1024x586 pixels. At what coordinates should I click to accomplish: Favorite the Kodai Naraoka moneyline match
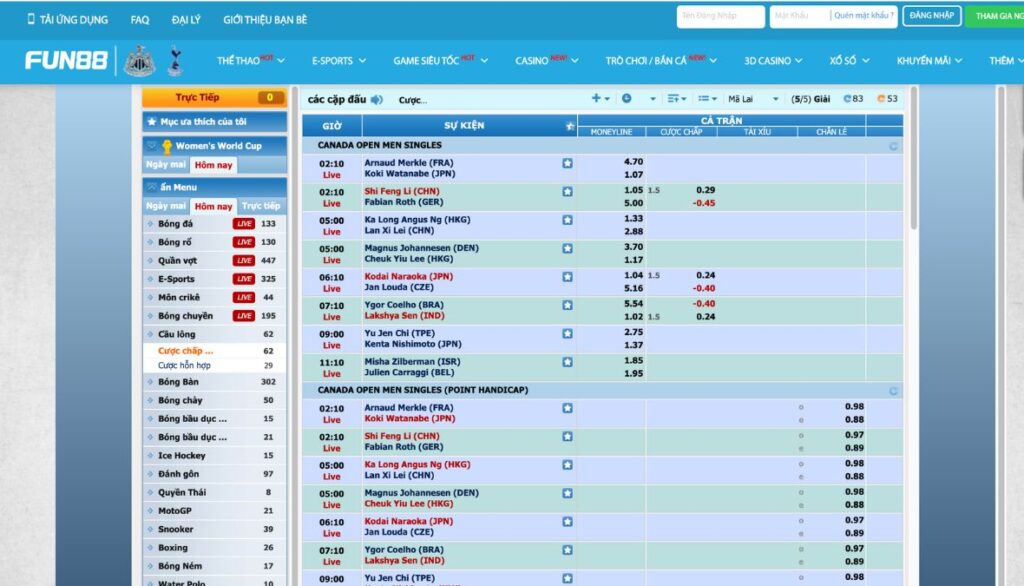pyautogui.click(x=568, y=277)
